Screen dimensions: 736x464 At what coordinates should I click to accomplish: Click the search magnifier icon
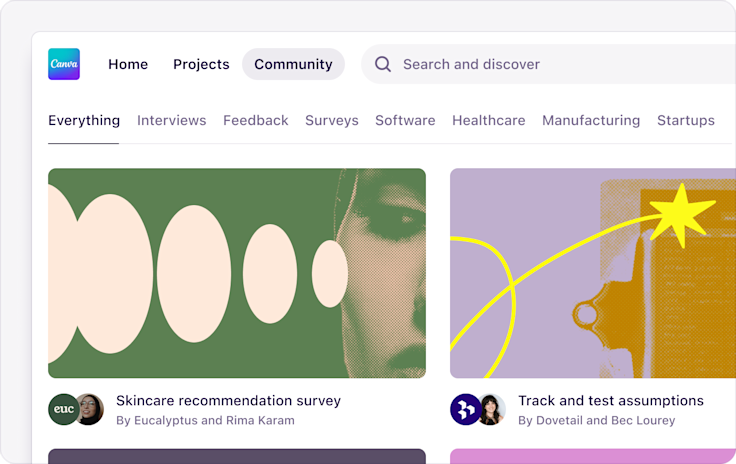[x=383, y=64]
